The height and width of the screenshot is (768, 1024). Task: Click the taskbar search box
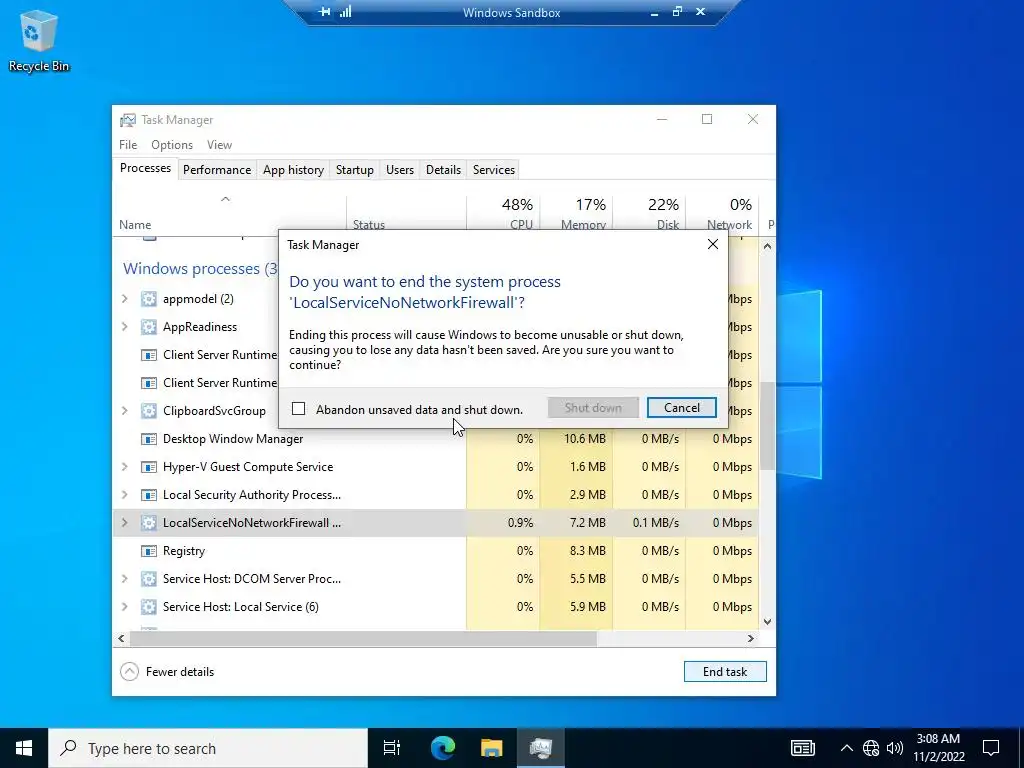[x=208, y=748]
